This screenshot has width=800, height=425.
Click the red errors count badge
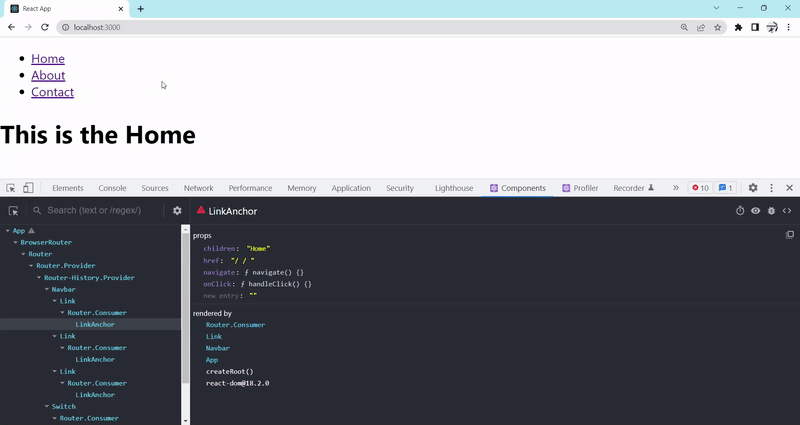click(x=701, y=188)
